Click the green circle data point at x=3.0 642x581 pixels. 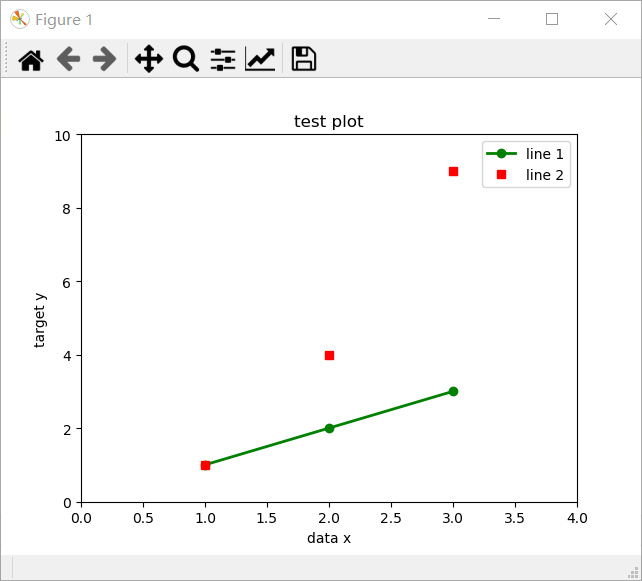click(x=453, y=391)
